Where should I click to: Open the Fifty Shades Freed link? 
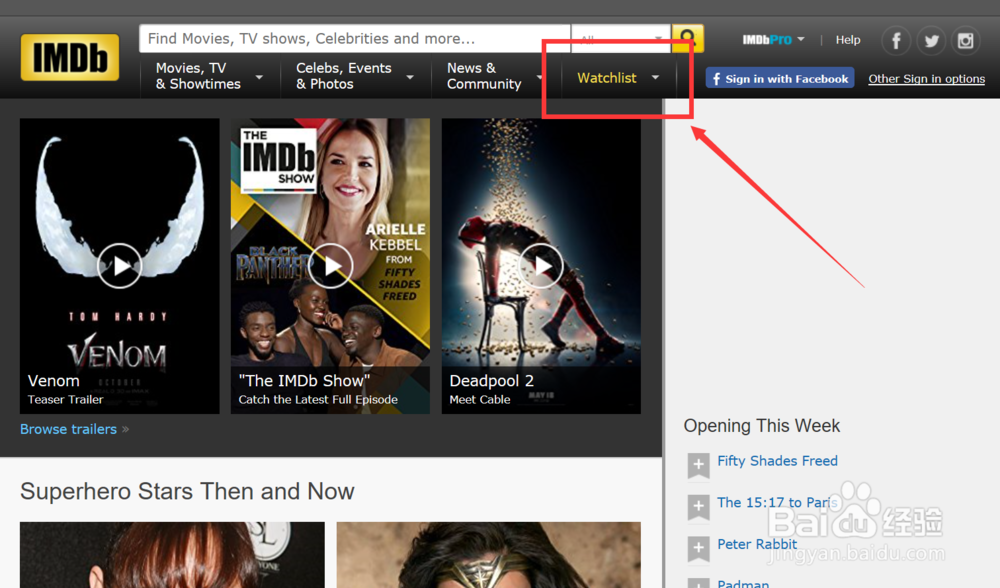pyautogui.click(x=777, y=460)
